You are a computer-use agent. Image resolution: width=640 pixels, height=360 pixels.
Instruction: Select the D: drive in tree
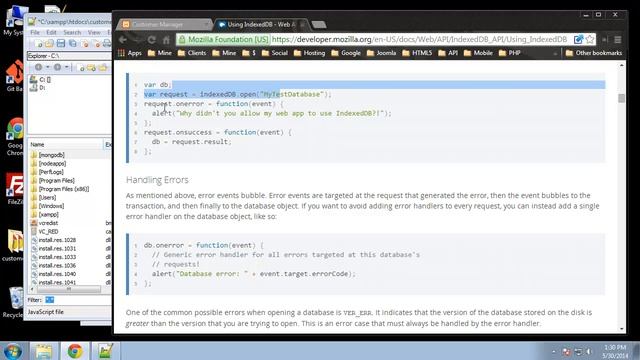point(38,87)
